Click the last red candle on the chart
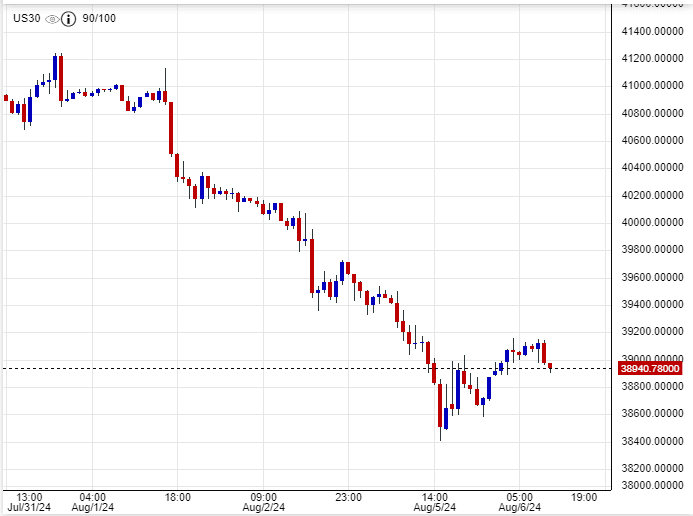The width and height of the screenshot is (693, 516). tap(549, 366)
